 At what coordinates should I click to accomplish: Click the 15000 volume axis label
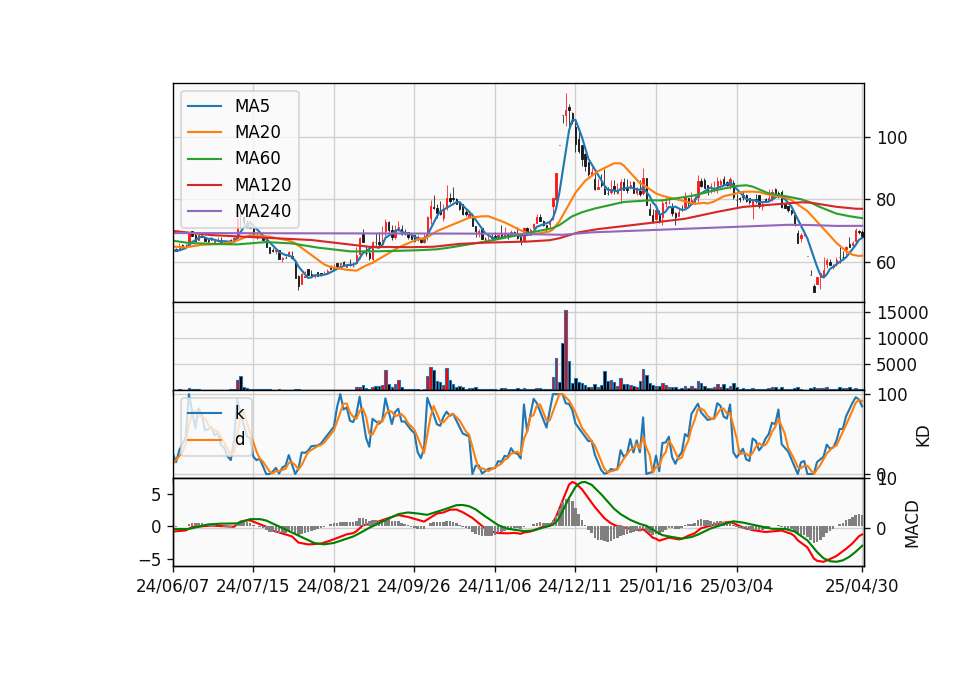[902, 313]
